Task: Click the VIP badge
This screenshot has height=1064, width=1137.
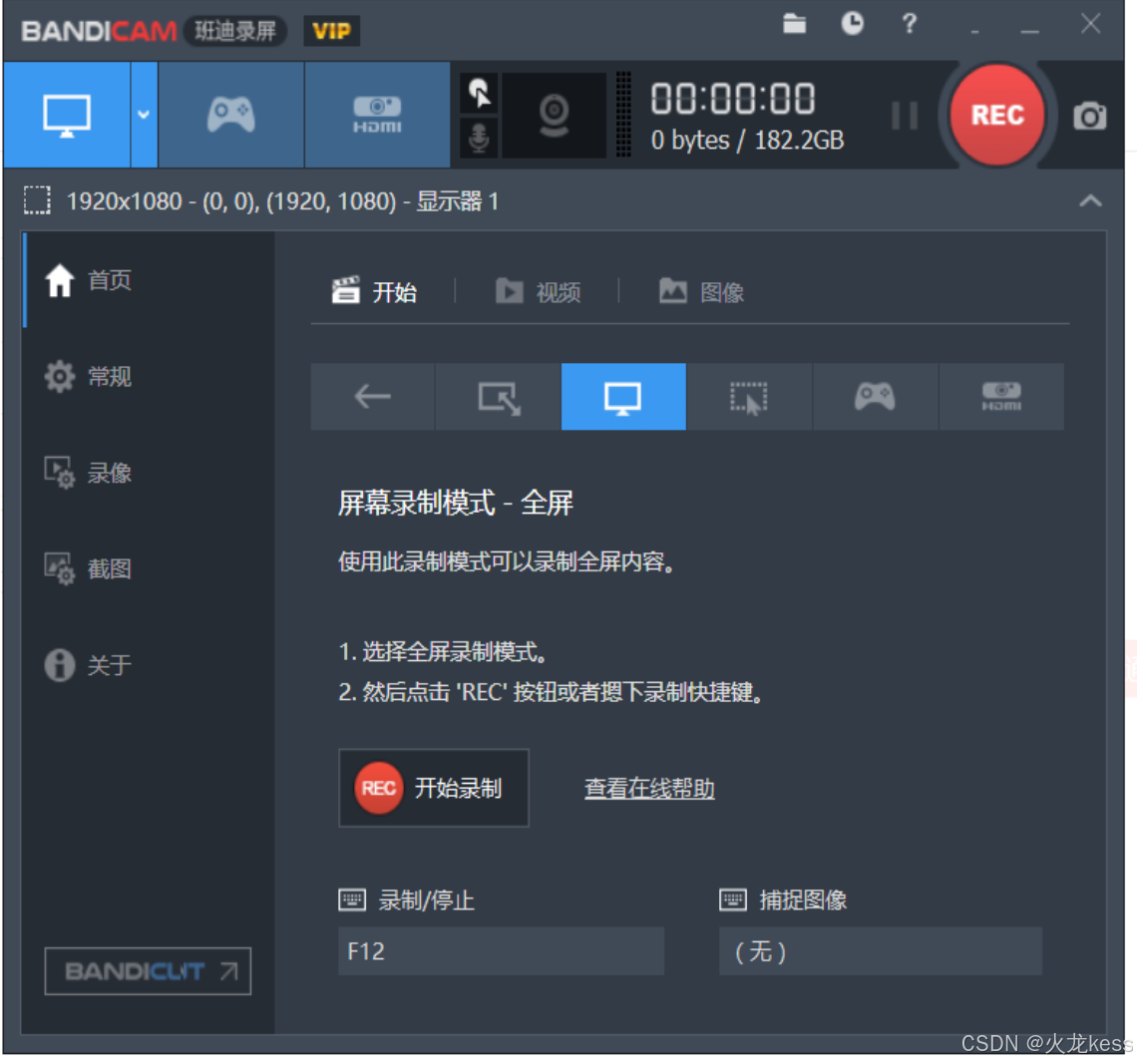Action: point(331,31)
